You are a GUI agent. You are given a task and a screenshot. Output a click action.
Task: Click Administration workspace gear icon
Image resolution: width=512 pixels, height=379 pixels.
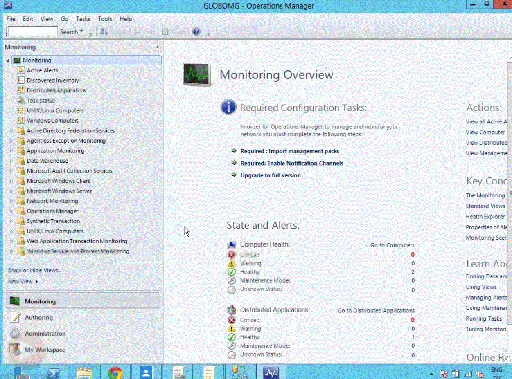click(x=15, y=334)
